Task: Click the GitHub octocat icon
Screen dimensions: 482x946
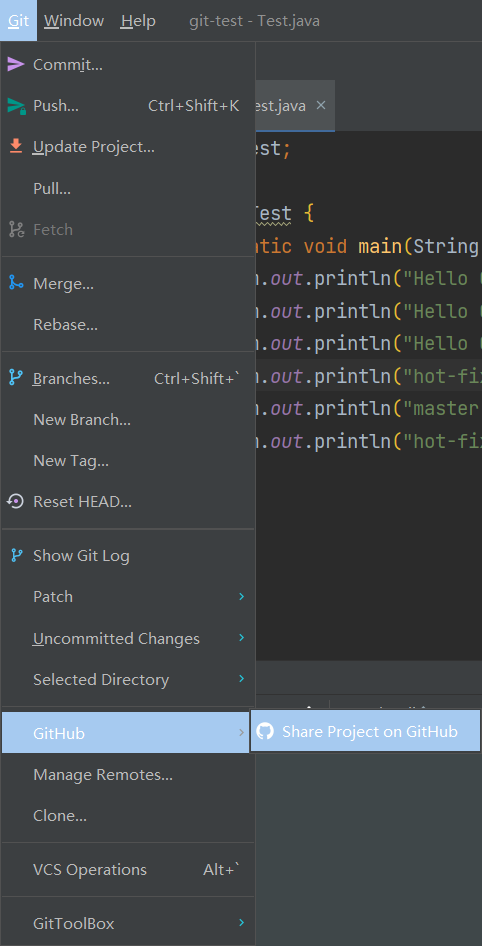Action: pos(265,732)
